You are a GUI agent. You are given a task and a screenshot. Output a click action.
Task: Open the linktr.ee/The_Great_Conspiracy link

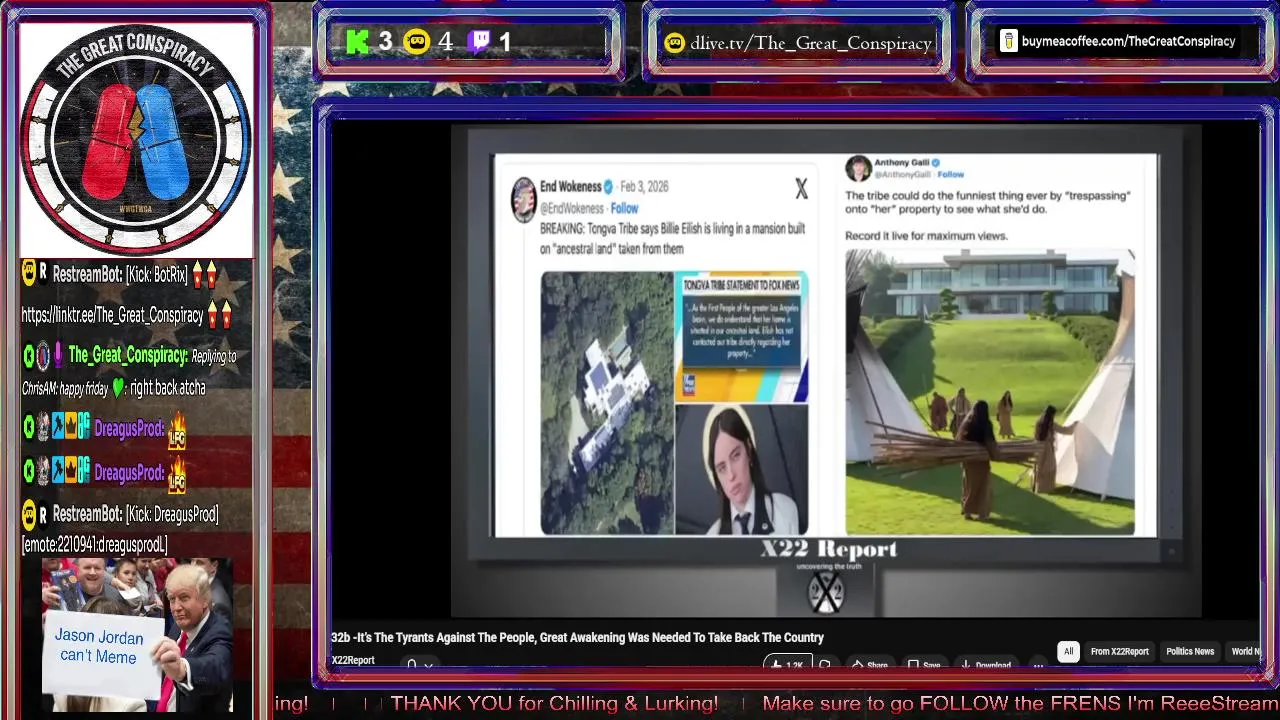click(113, 315)
